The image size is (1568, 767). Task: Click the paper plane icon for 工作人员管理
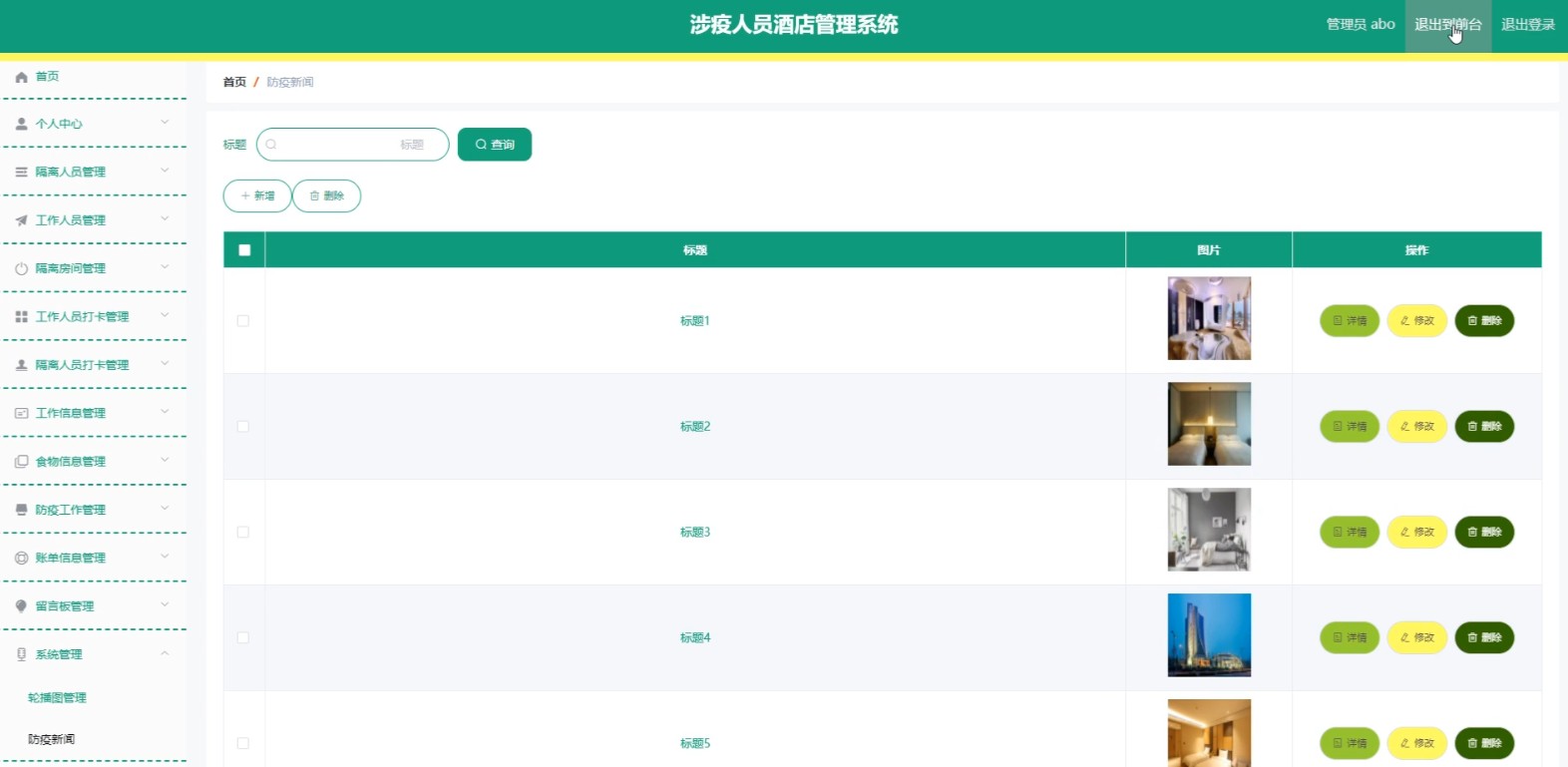[21, 220]
